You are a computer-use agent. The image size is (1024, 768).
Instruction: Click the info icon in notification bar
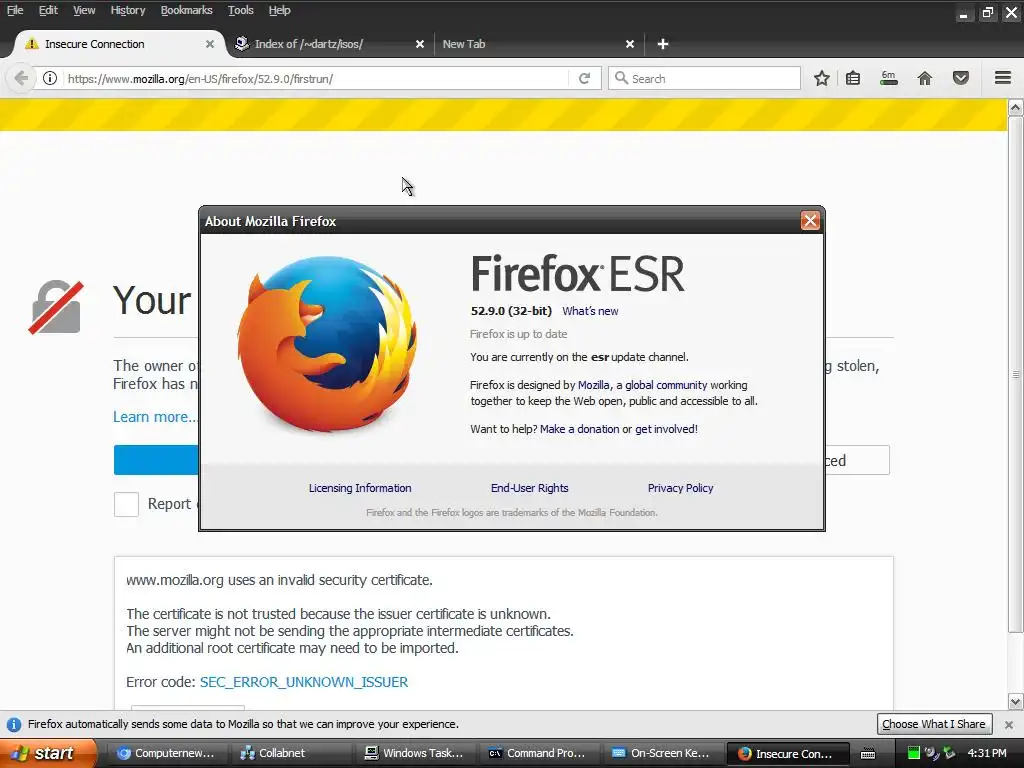[x=14, y=724]
